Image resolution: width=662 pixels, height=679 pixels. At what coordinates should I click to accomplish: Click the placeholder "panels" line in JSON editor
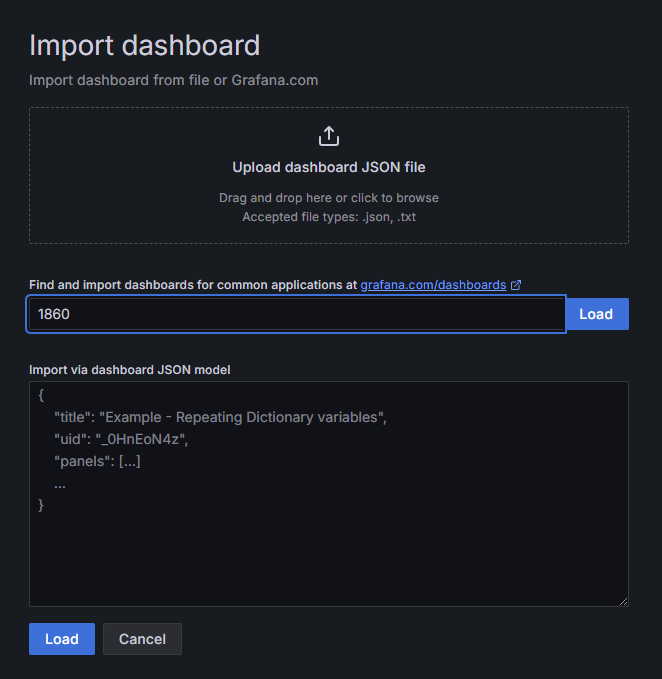tap(97, 461)
